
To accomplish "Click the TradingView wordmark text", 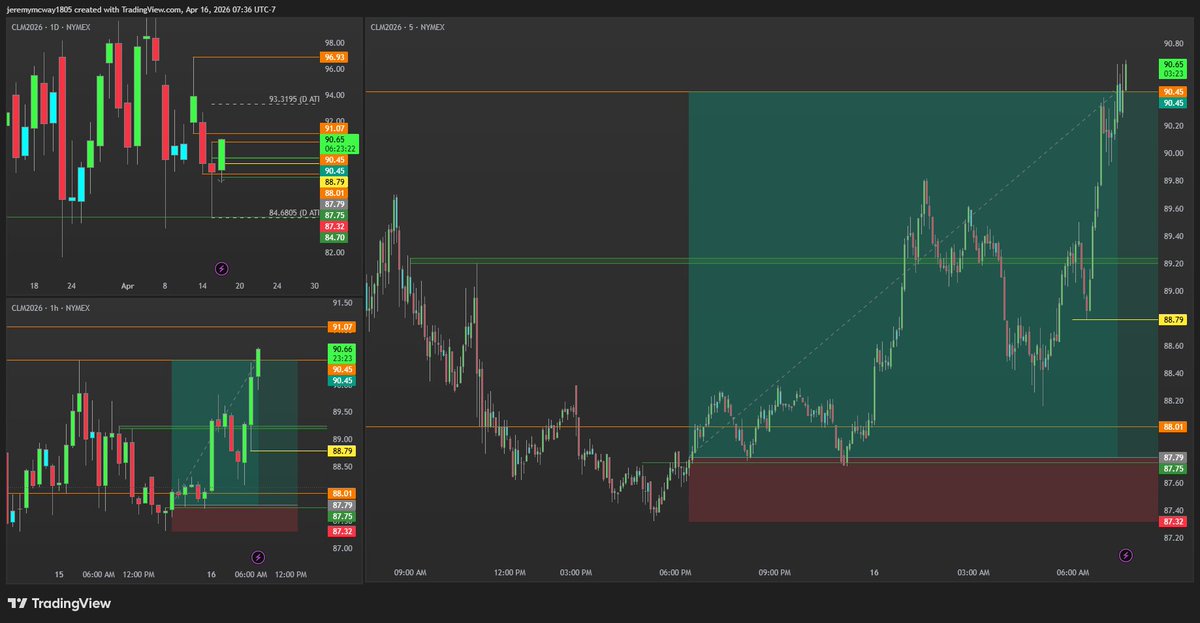I will coord(71,604).
